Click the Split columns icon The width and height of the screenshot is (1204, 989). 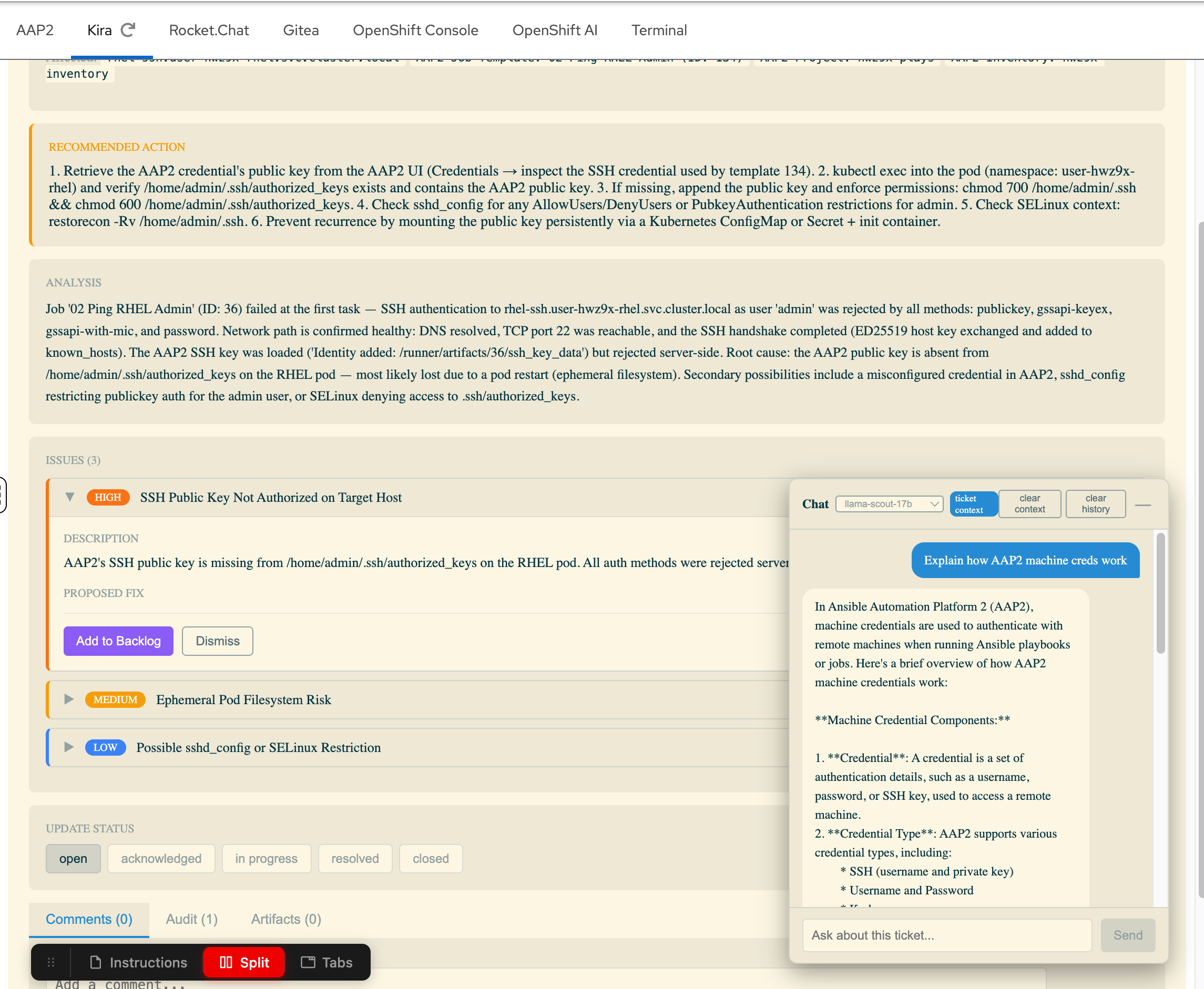226,962
